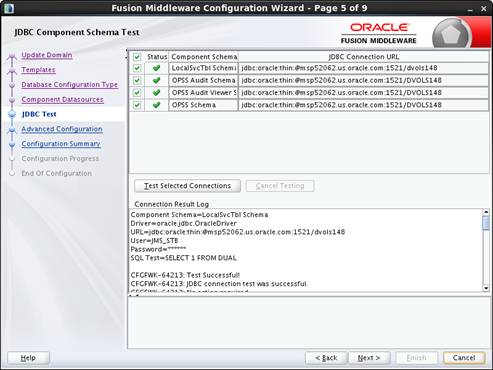
Task: Proceed with the Next button
Action: [369, 358]
